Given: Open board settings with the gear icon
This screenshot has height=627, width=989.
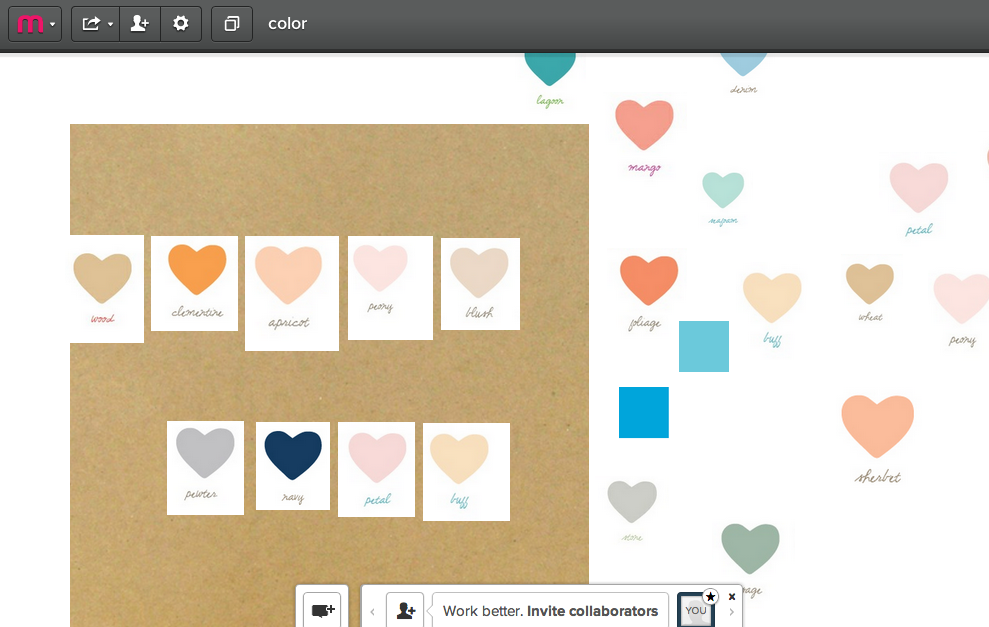Looking at the screenshot, I should pos(181,24).
